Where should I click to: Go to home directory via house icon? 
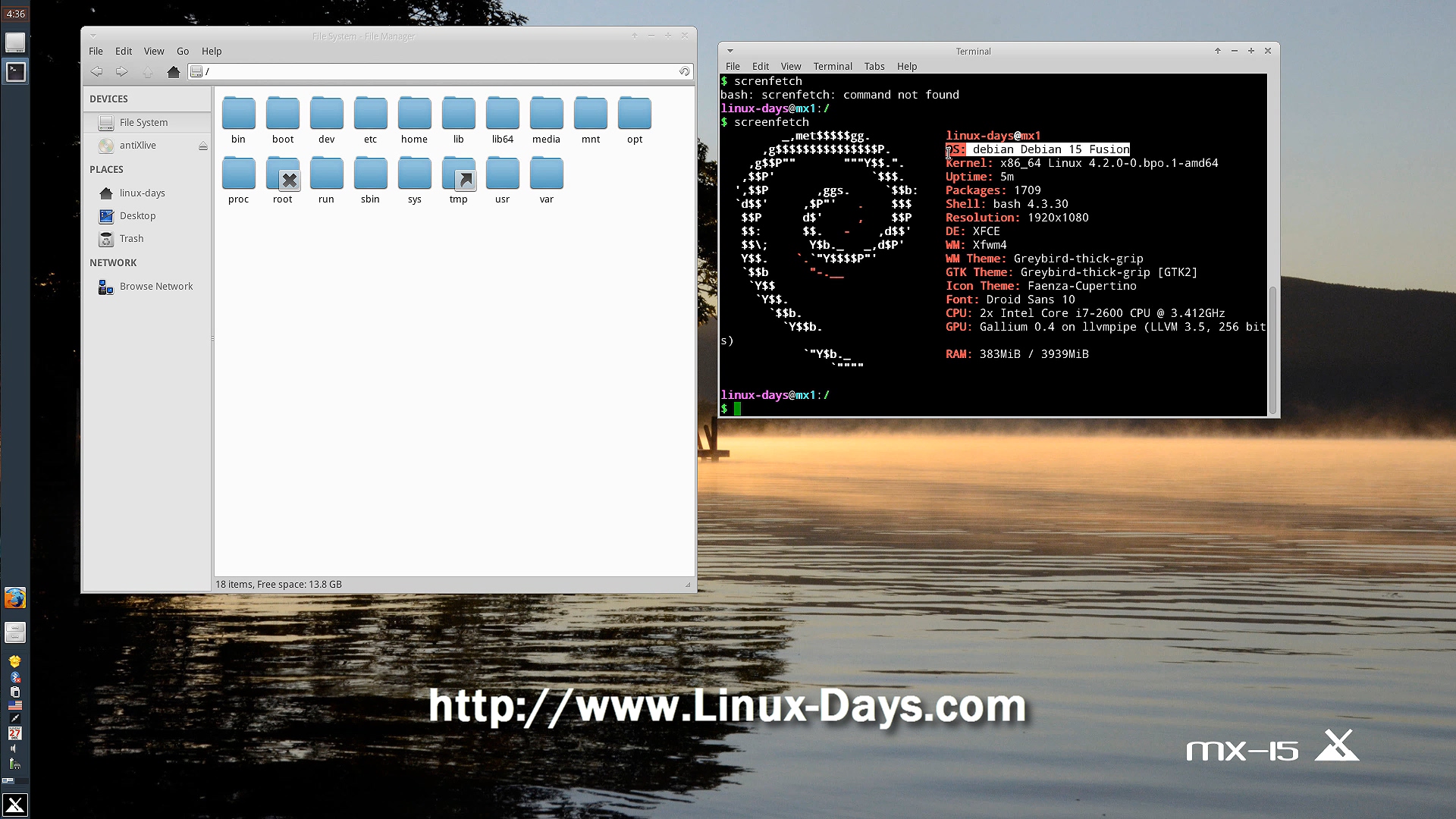[174, 71]
